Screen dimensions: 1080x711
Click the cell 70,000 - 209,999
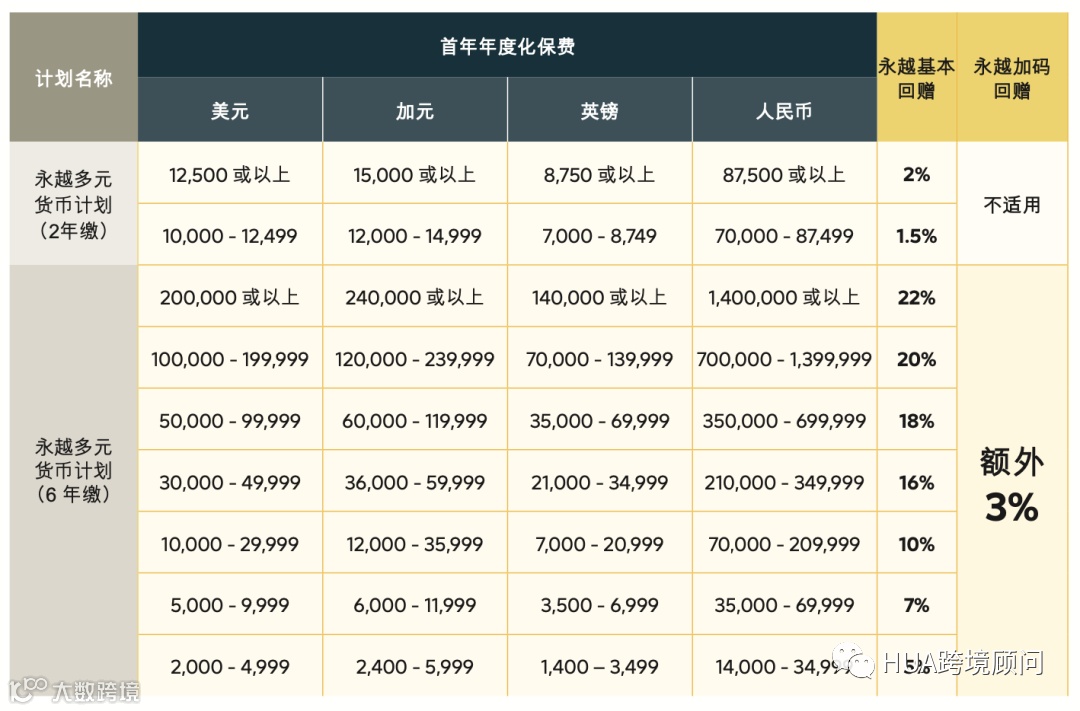(x=785, y=543)
